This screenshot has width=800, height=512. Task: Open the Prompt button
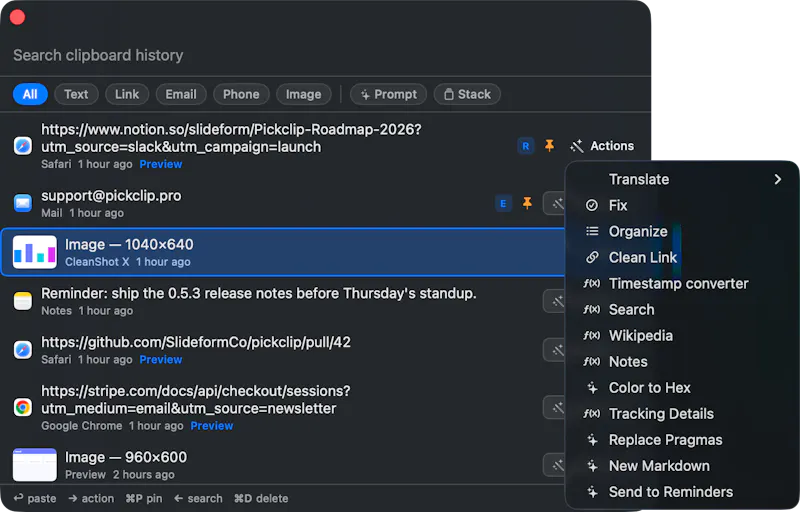pos(388,94)
